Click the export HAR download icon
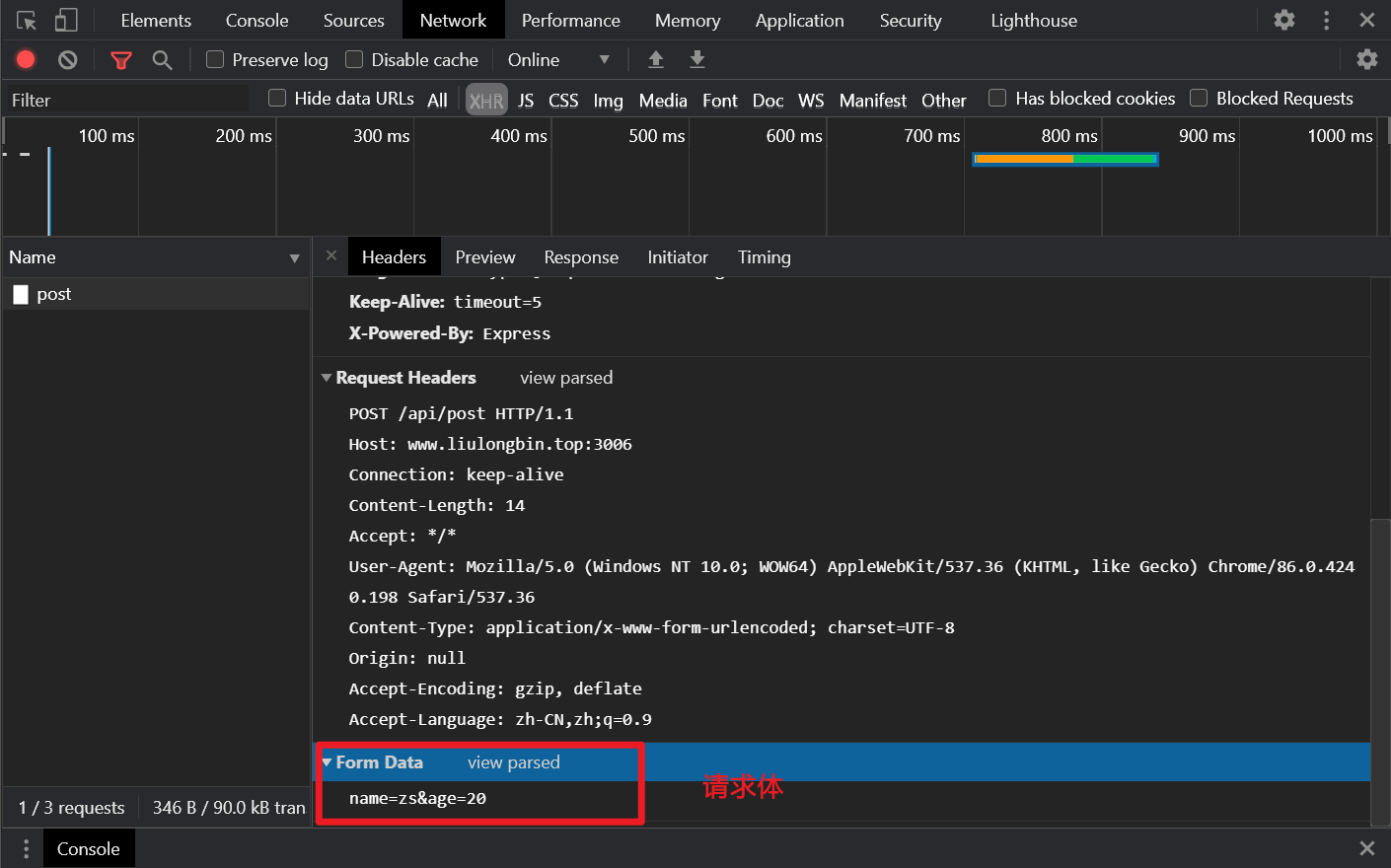The height and width of the screenshot is (868, 1391). (x=697, y=60)
